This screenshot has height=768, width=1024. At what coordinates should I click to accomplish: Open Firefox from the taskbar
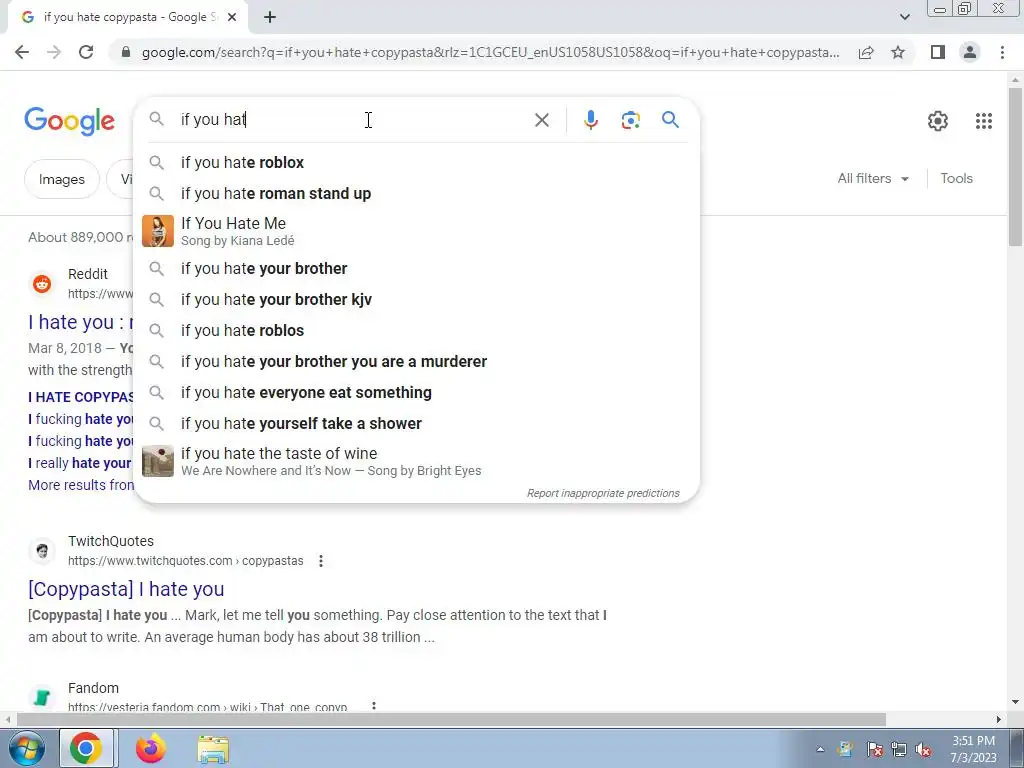pos(151,748)
